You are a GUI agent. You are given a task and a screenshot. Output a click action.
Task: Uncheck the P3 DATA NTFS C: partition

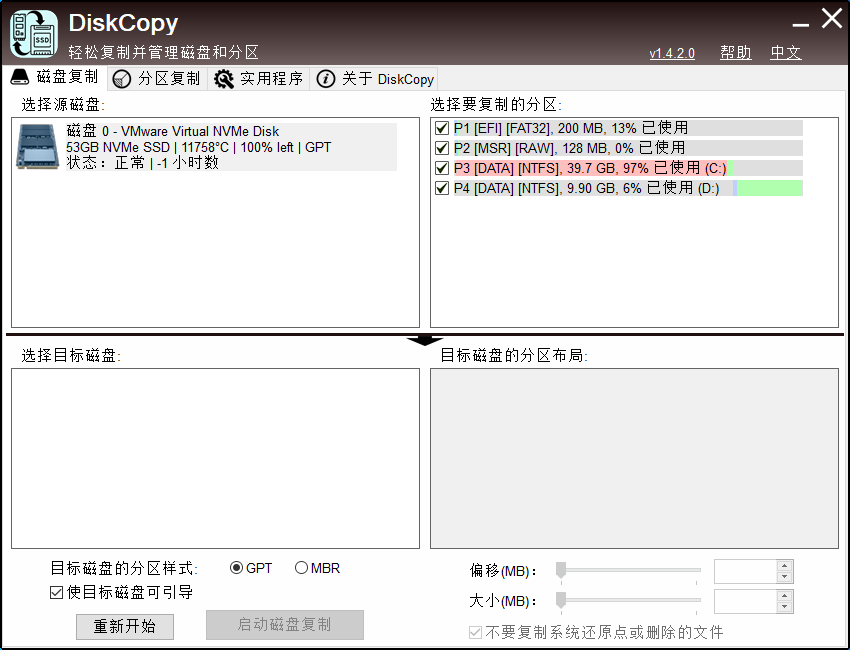click(442, 168)
